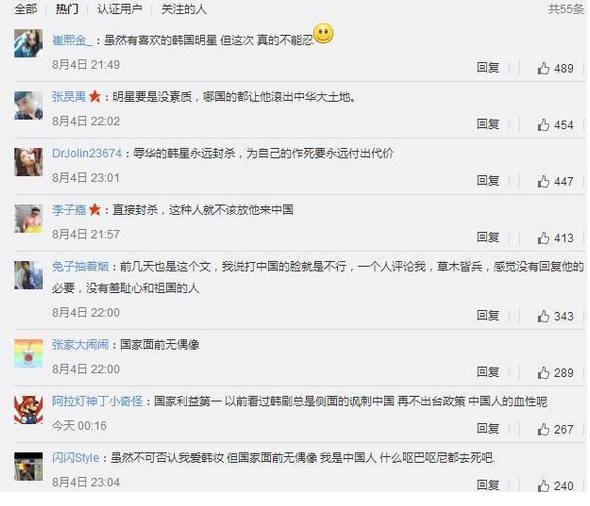
Task: Click thumbs-up icon beside 289
Action: point(543,373)
